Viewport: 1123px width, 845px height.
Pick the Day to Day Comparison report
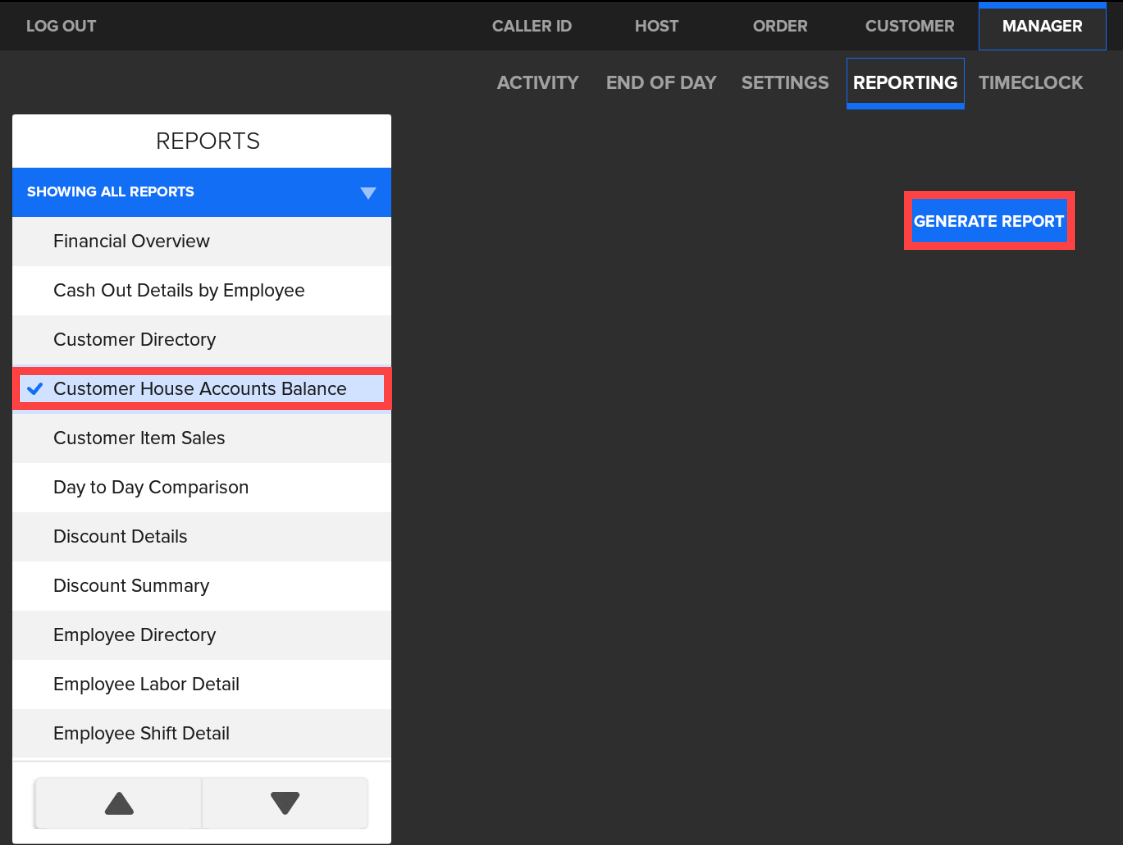[151, 487]
